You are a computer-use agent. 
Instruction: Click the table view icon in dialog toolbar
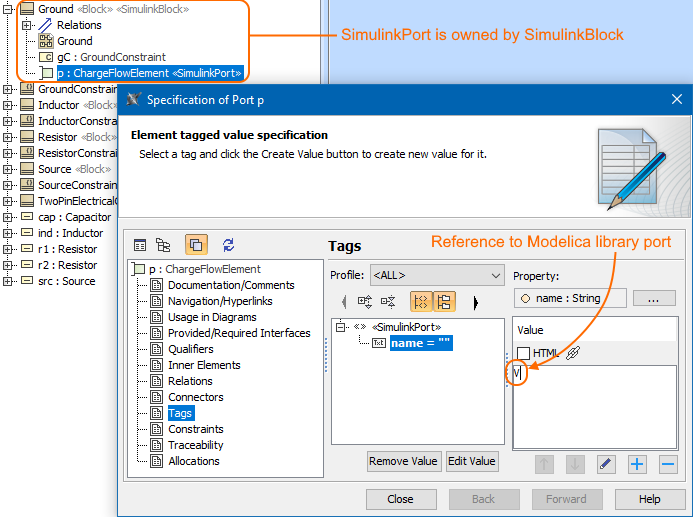coord(140,245)
